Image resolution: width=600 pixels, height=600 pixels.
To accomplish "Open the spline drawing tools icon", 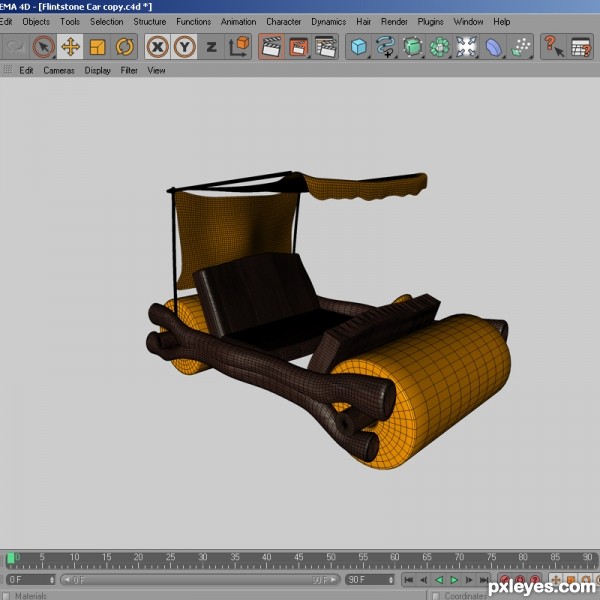I will tap(385, 47).
